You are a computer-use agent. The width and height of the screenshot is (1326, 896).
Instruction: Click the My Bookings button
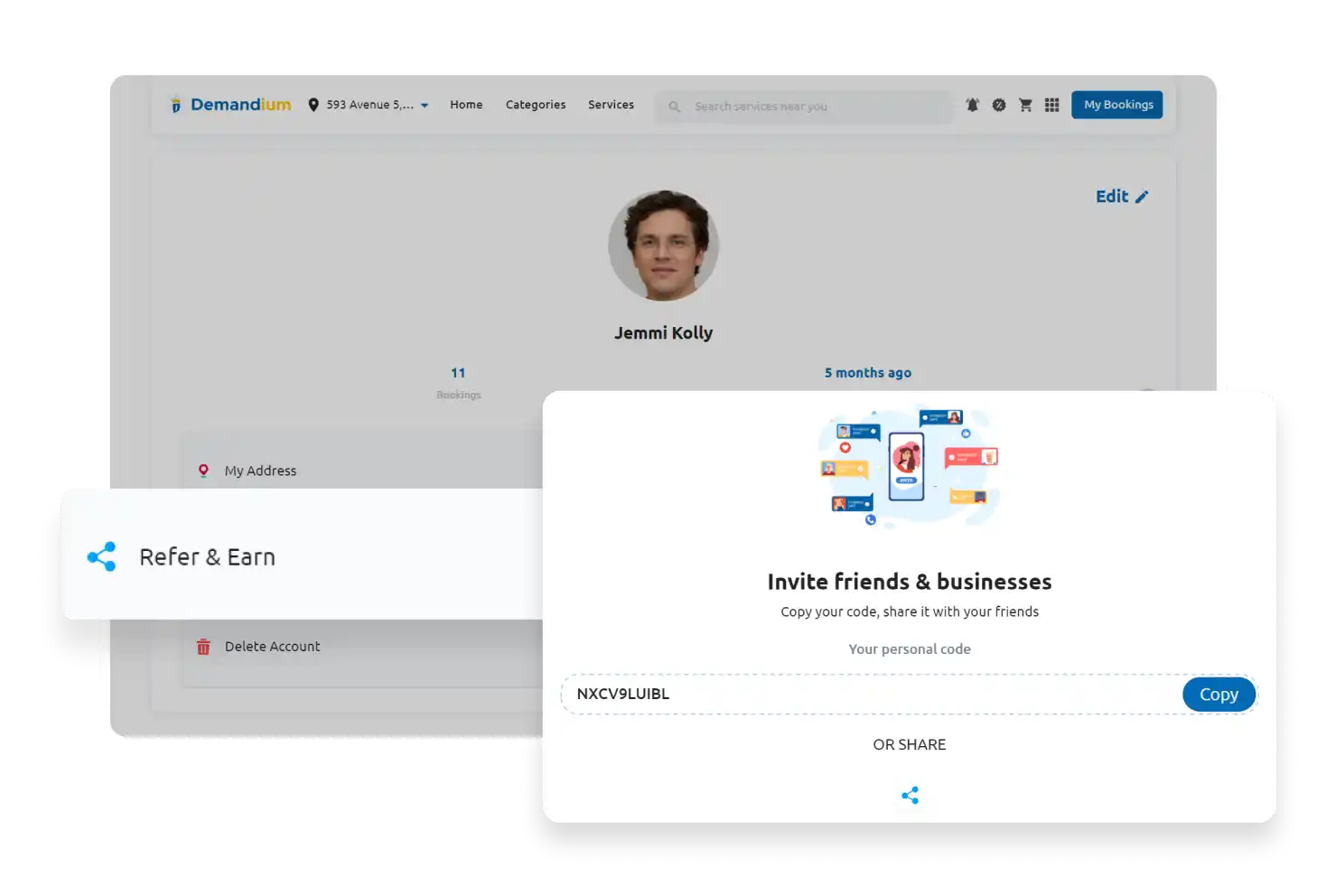pos(1117,105)
